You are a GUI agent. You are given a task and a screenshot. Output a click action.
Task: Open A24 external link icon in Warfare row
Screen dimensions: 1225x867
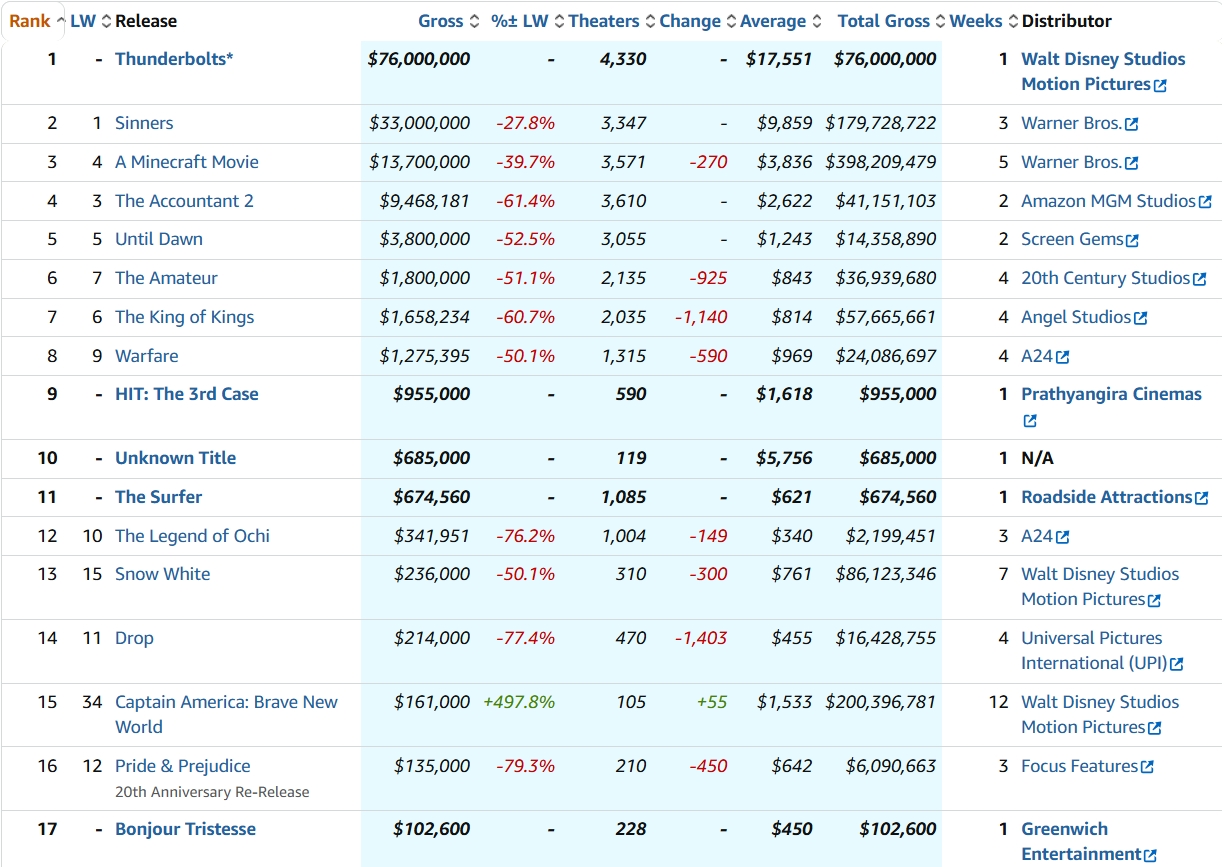coord(1062,358)
